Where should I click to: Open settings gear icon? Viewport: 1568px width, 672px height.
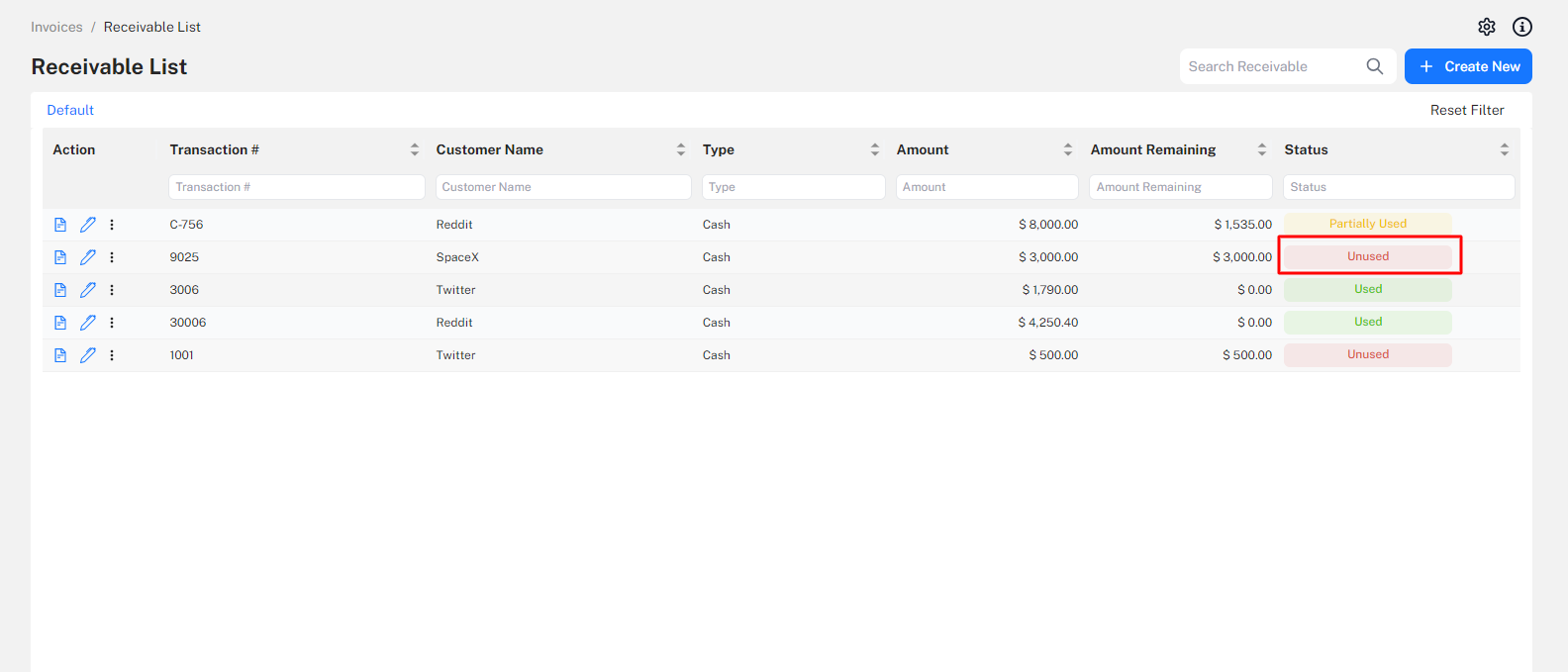click(x=1487, y=27)
